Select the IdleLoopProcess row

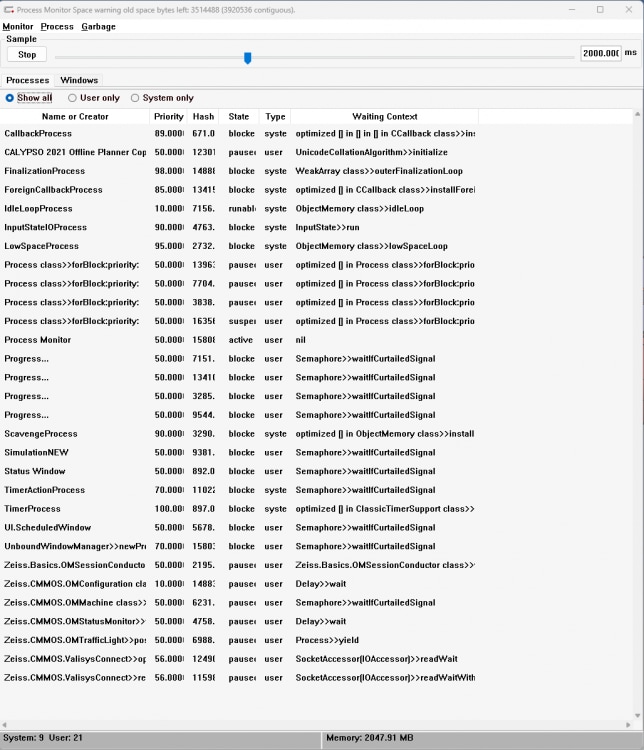click(239, 209)
